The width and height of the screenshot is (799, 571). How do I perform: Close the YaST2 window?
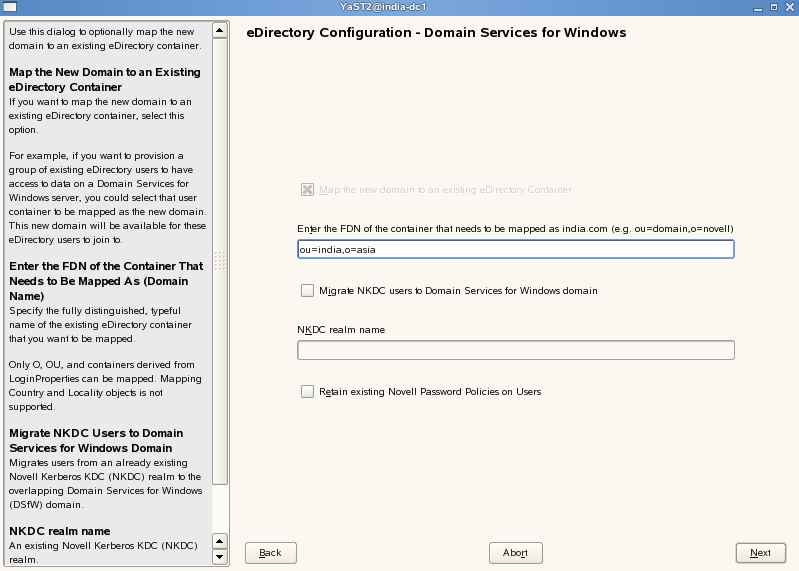[x=789, y=9]
